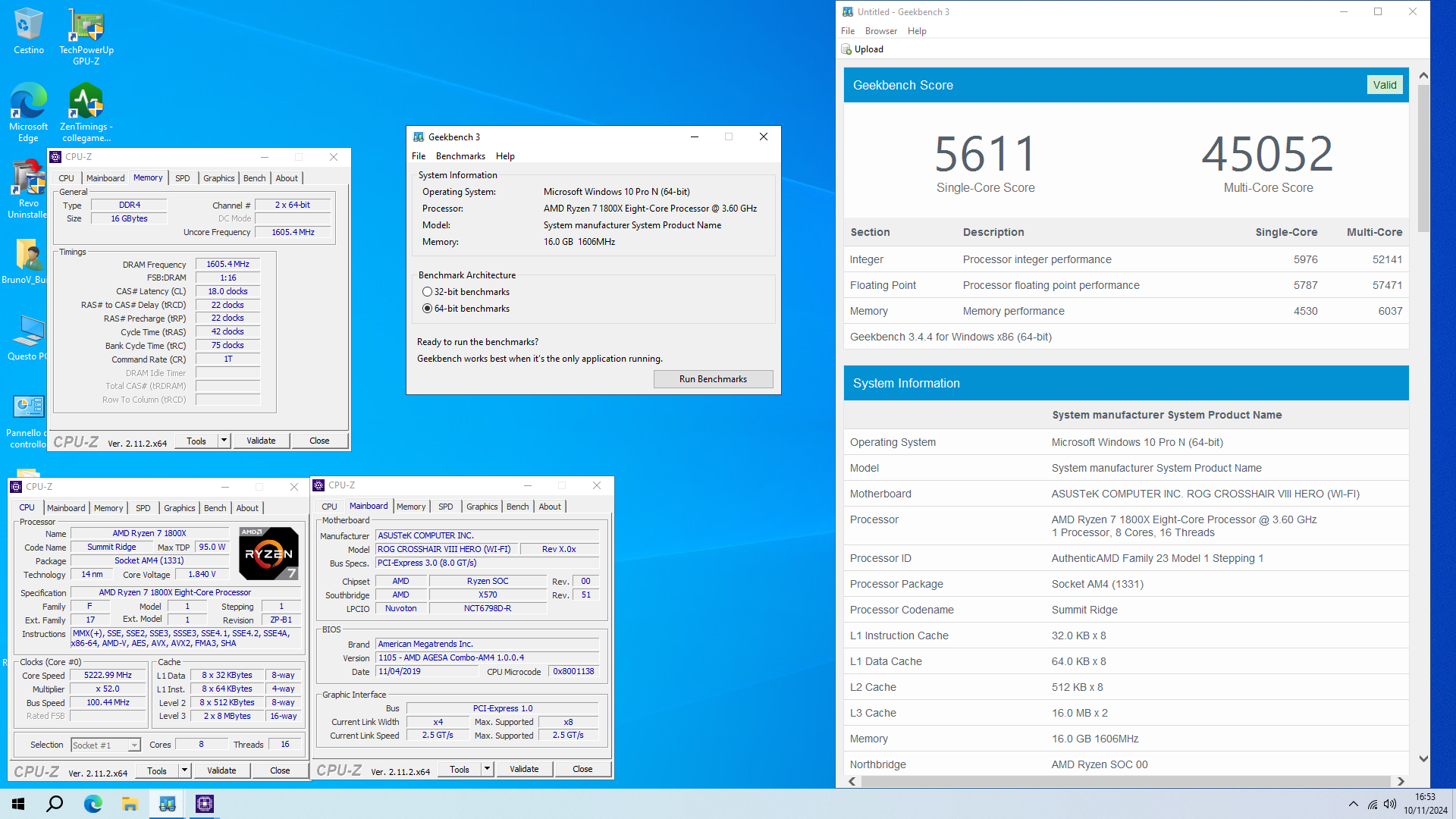Image resolution: width=1456 pixels, height=819 pixels.
Task: Open taskbar search magnifier
Action: coord(55,804)
